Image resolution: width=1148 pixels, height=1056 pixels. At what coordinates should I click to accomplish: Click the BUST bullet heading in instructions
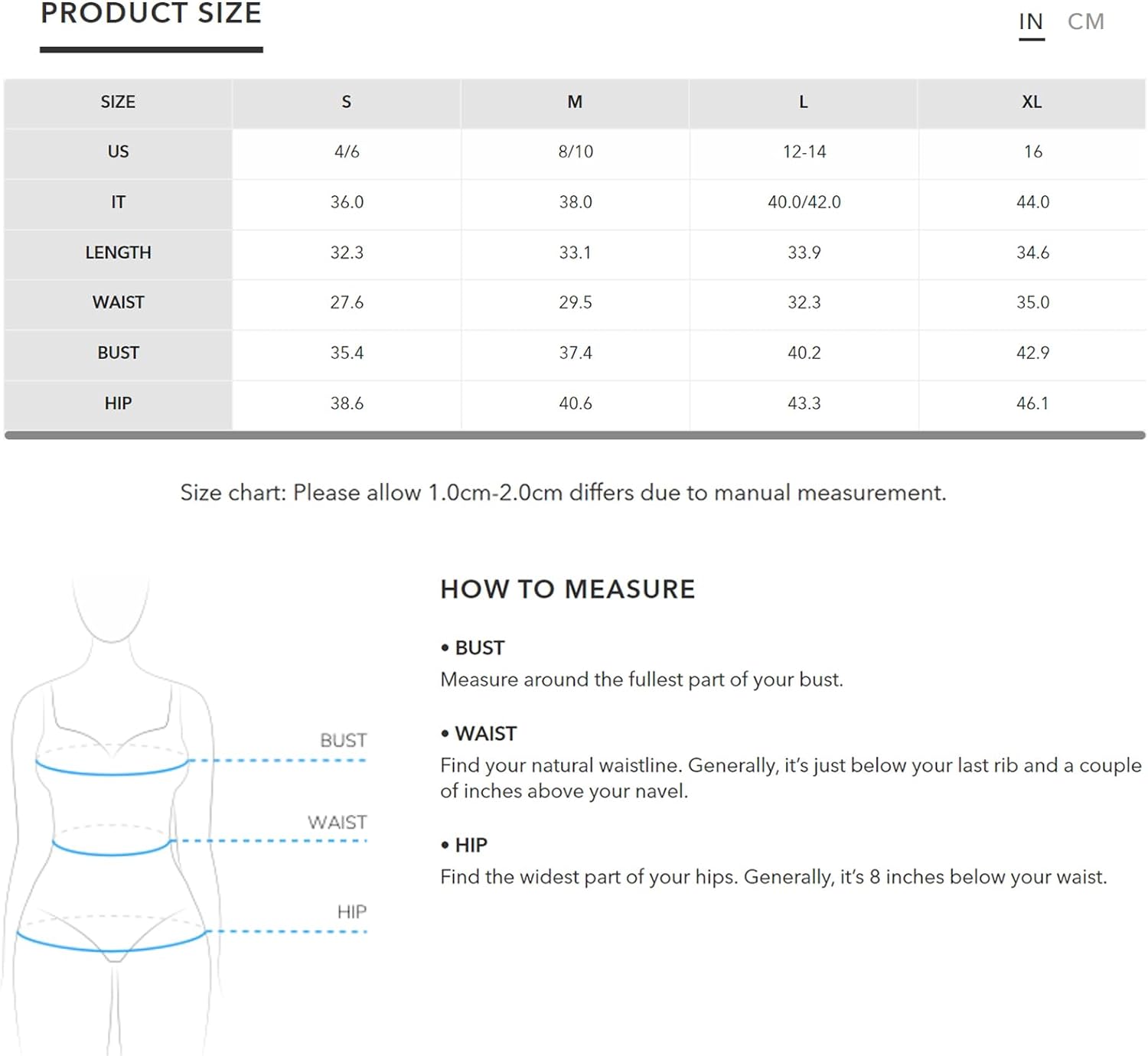click(473, 647)
